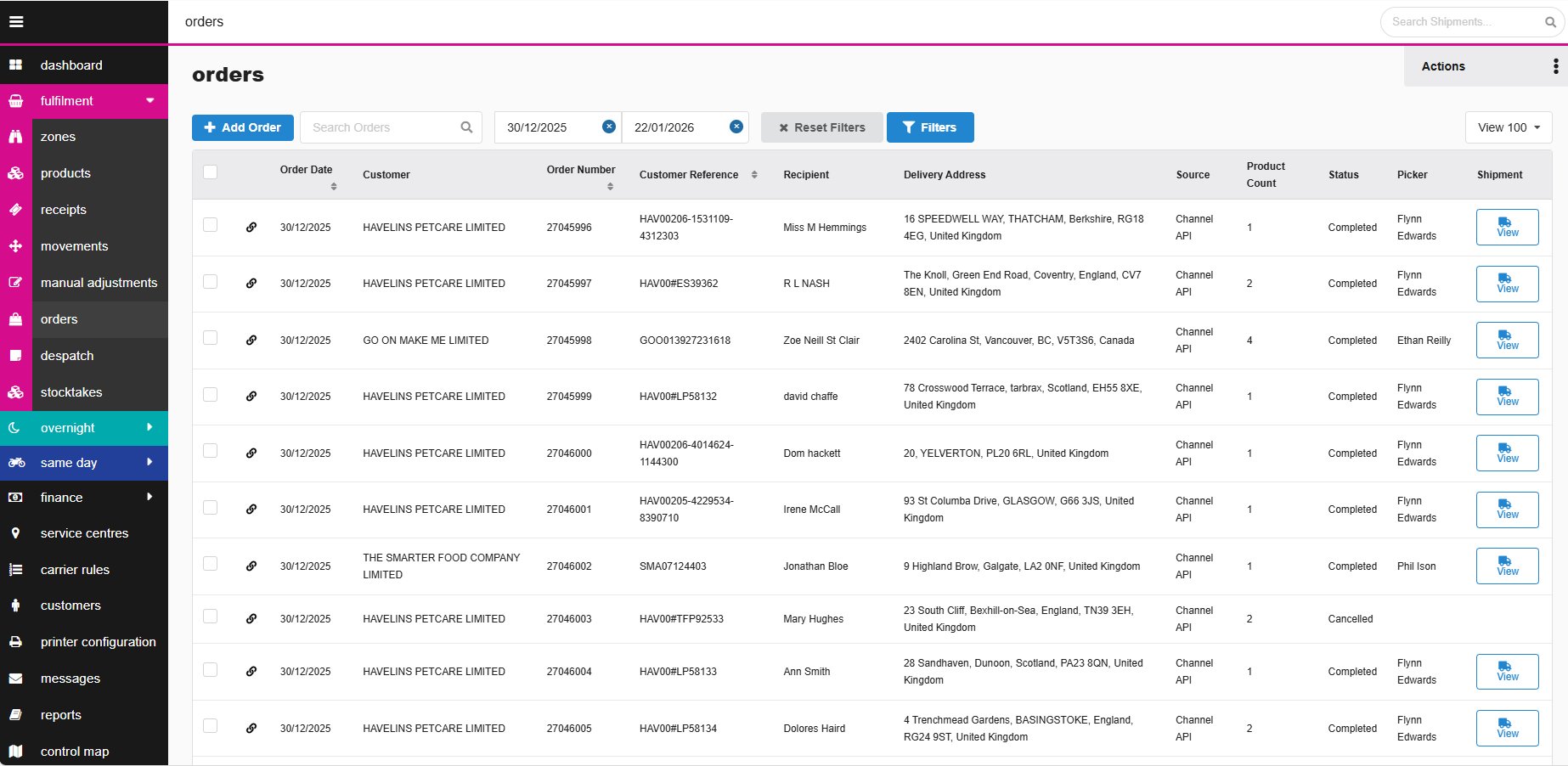The image size is (1568, 766).
Task: Open carrier rules in sidebar
Action: coord(84,570)
